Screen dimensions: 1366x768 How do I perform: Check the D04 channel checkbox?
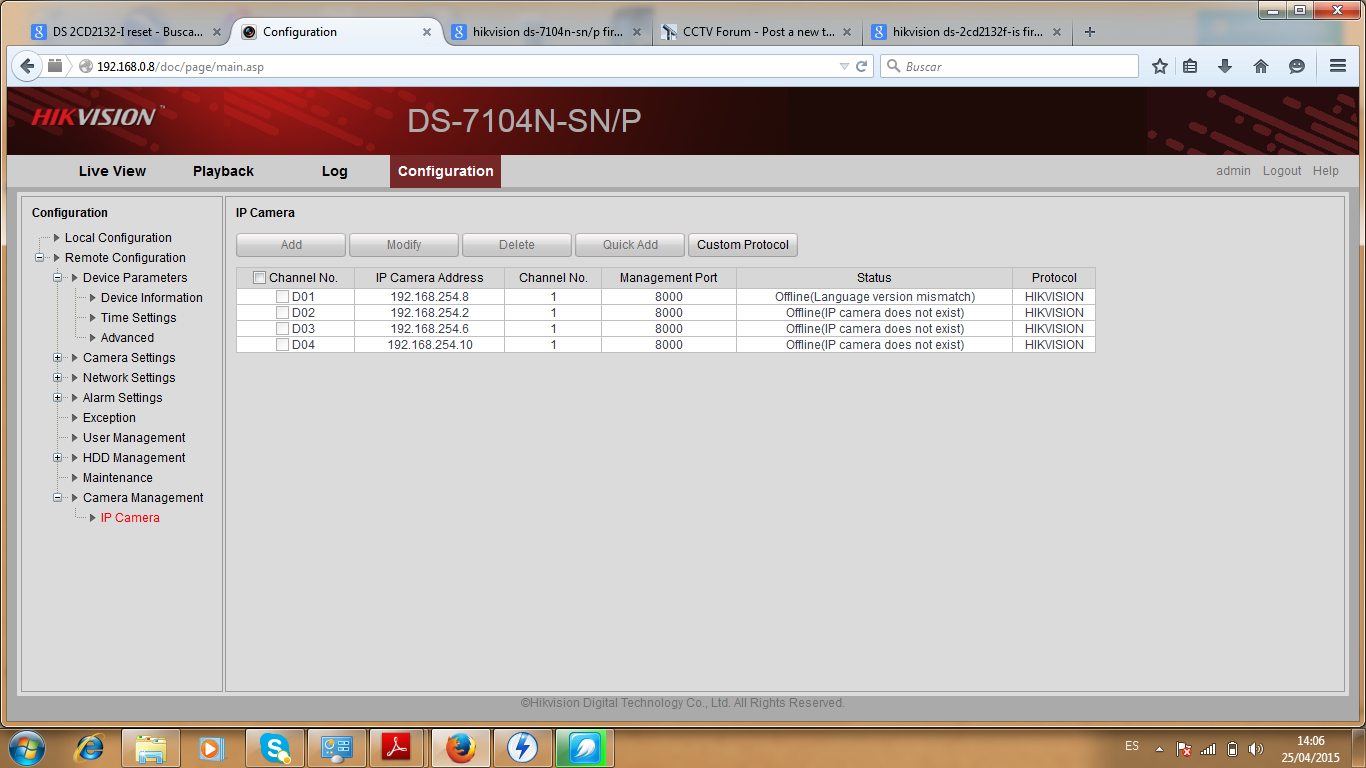283,345
